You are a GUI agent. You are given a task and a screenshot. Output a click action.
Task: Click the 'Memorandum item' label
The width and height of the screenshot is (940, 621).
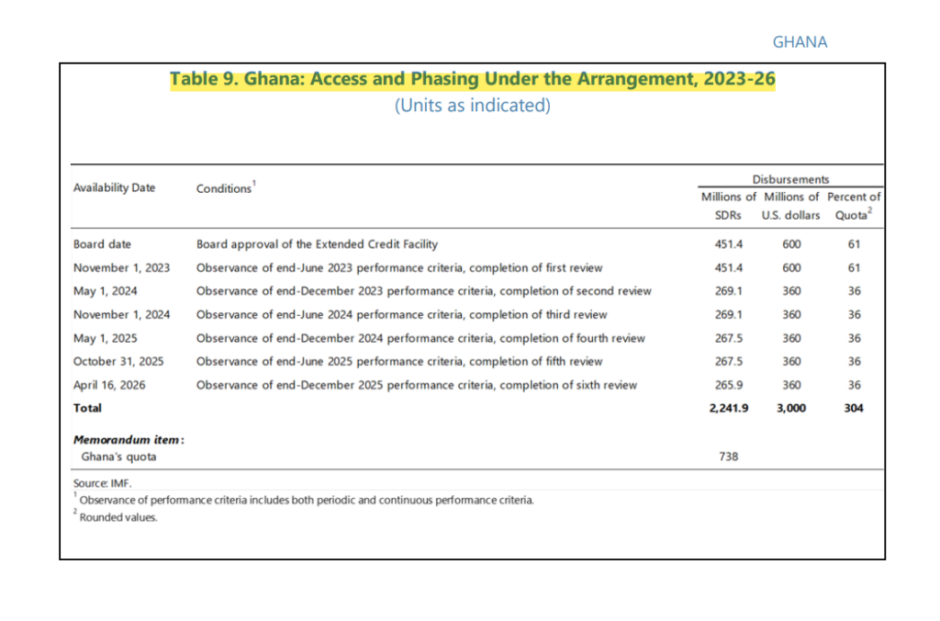[129, 439]
